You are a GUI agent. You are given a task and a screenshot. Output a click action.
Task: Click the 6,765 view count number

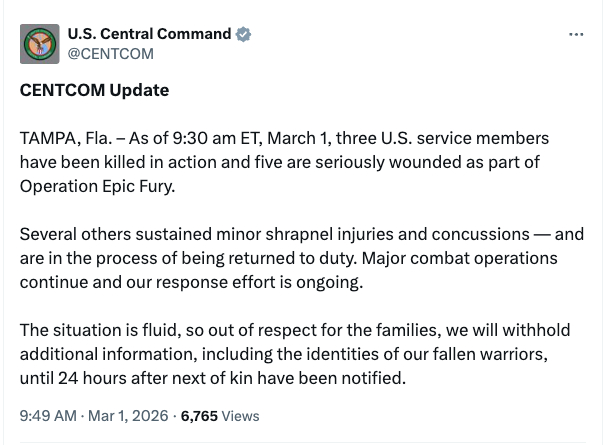(x=201, y=415)
